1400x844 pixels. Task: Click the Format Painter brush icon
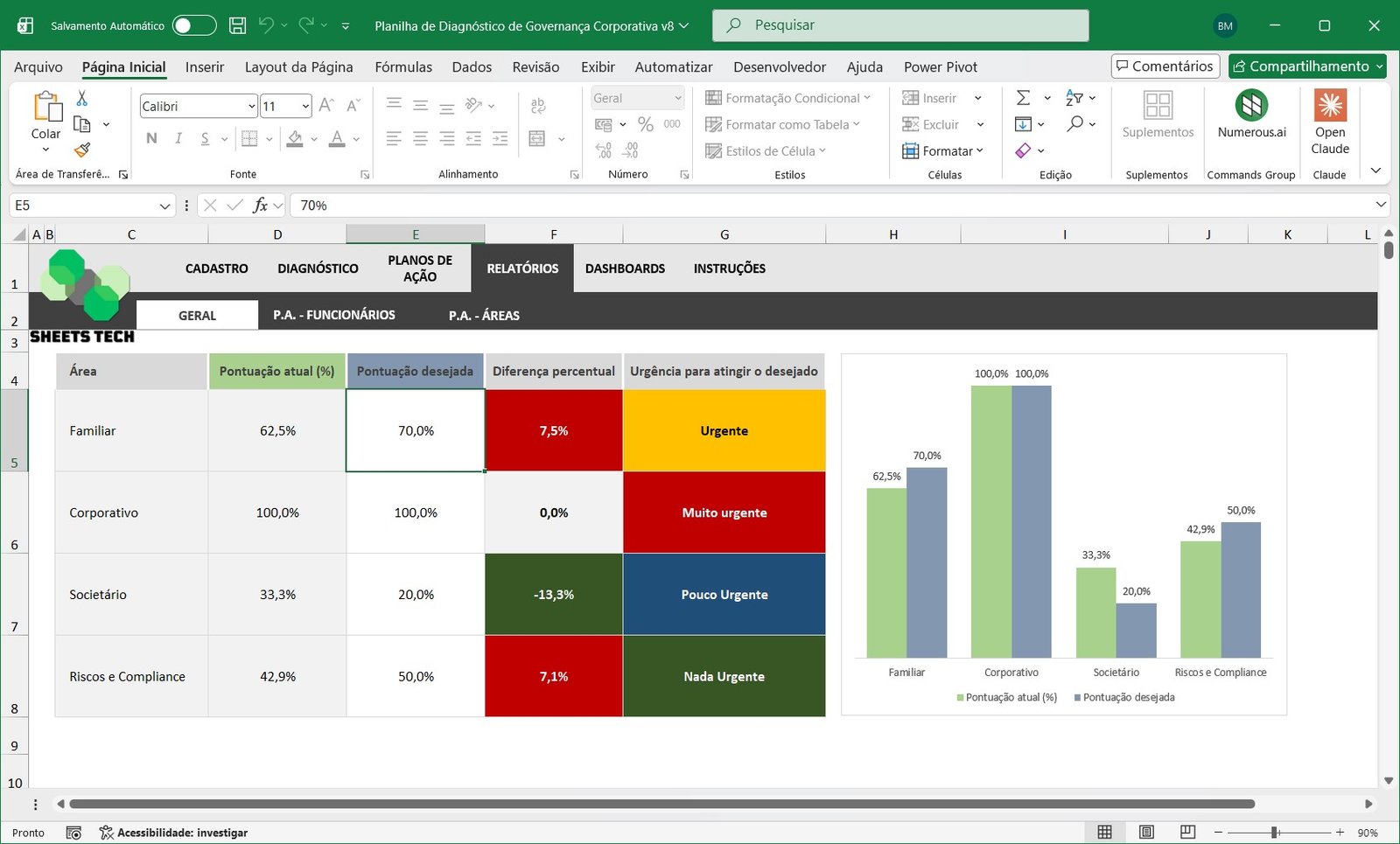[82, 150]
